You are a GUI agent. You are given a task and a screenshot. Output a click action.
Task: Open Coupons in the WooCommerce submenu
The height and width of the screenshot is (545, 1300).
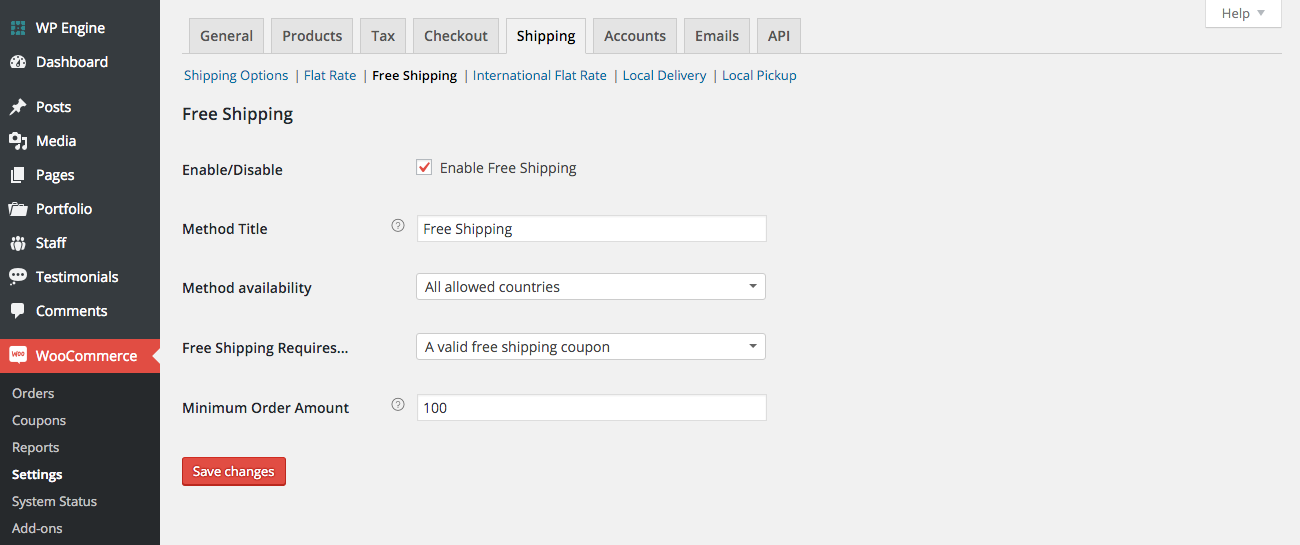[x=39, y=421]
